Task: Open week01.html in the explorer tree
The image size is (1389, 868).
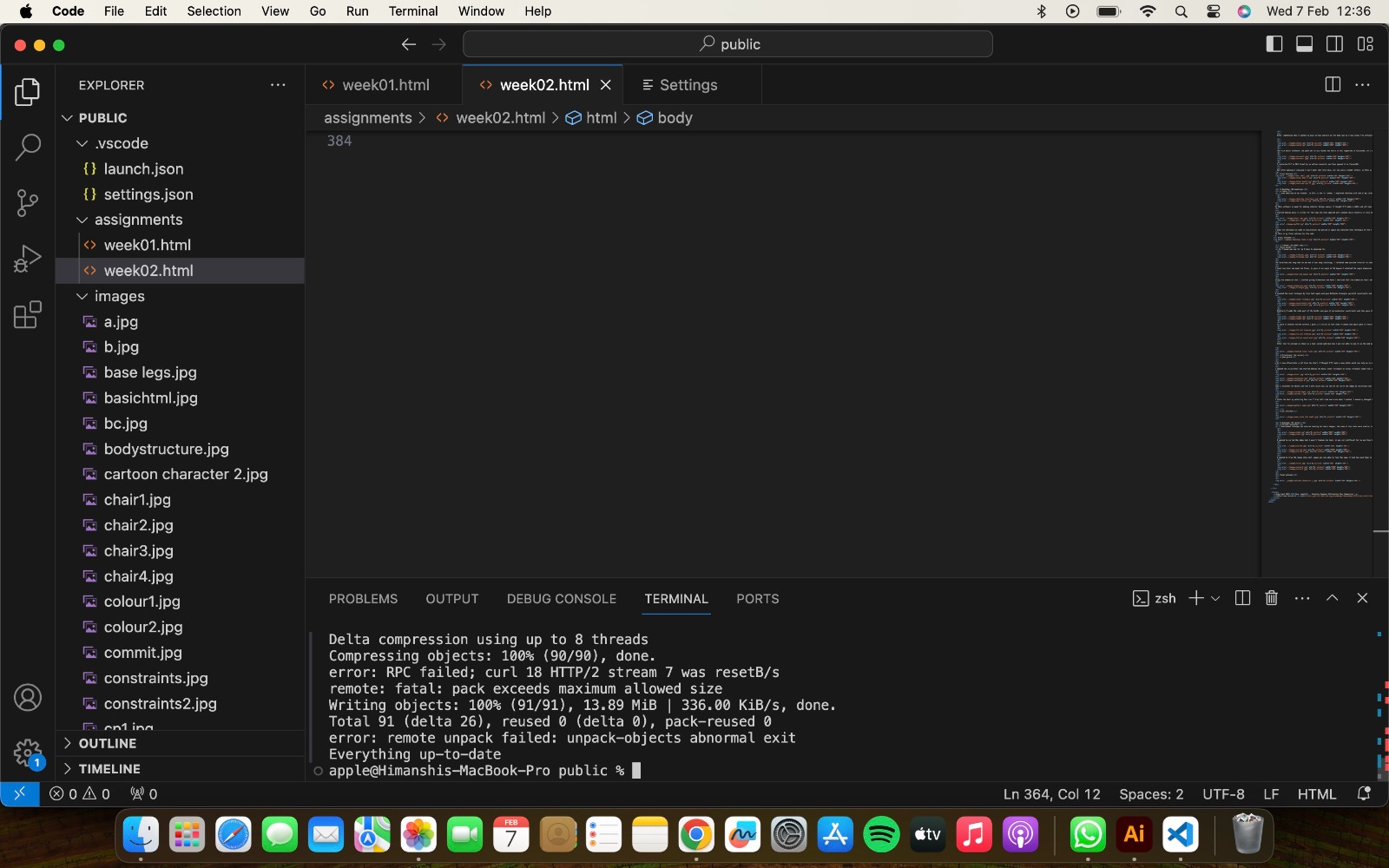Action: 181,245
